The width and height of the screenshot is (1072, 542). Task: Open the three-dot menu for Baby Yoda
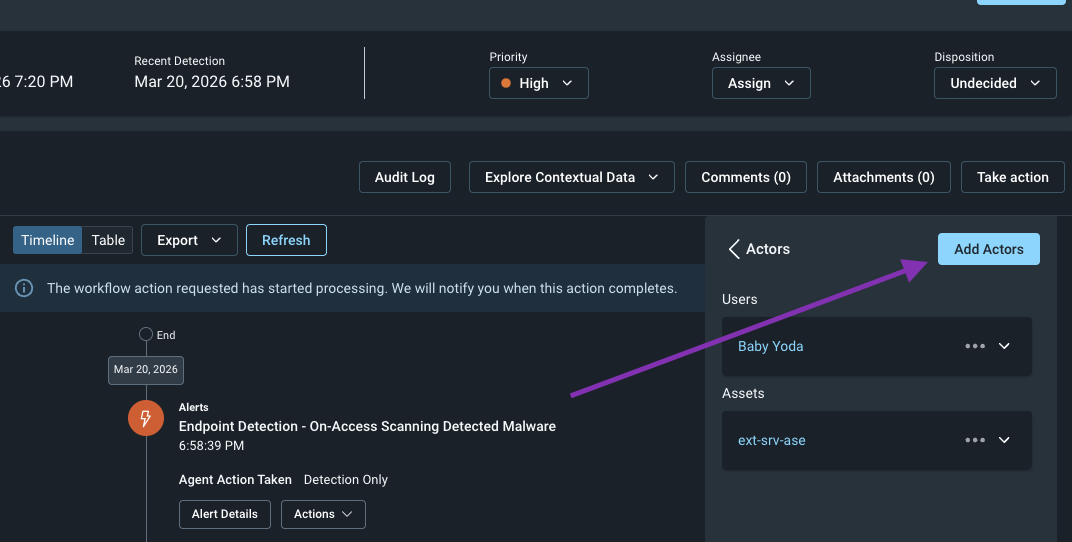pos(975,346)
